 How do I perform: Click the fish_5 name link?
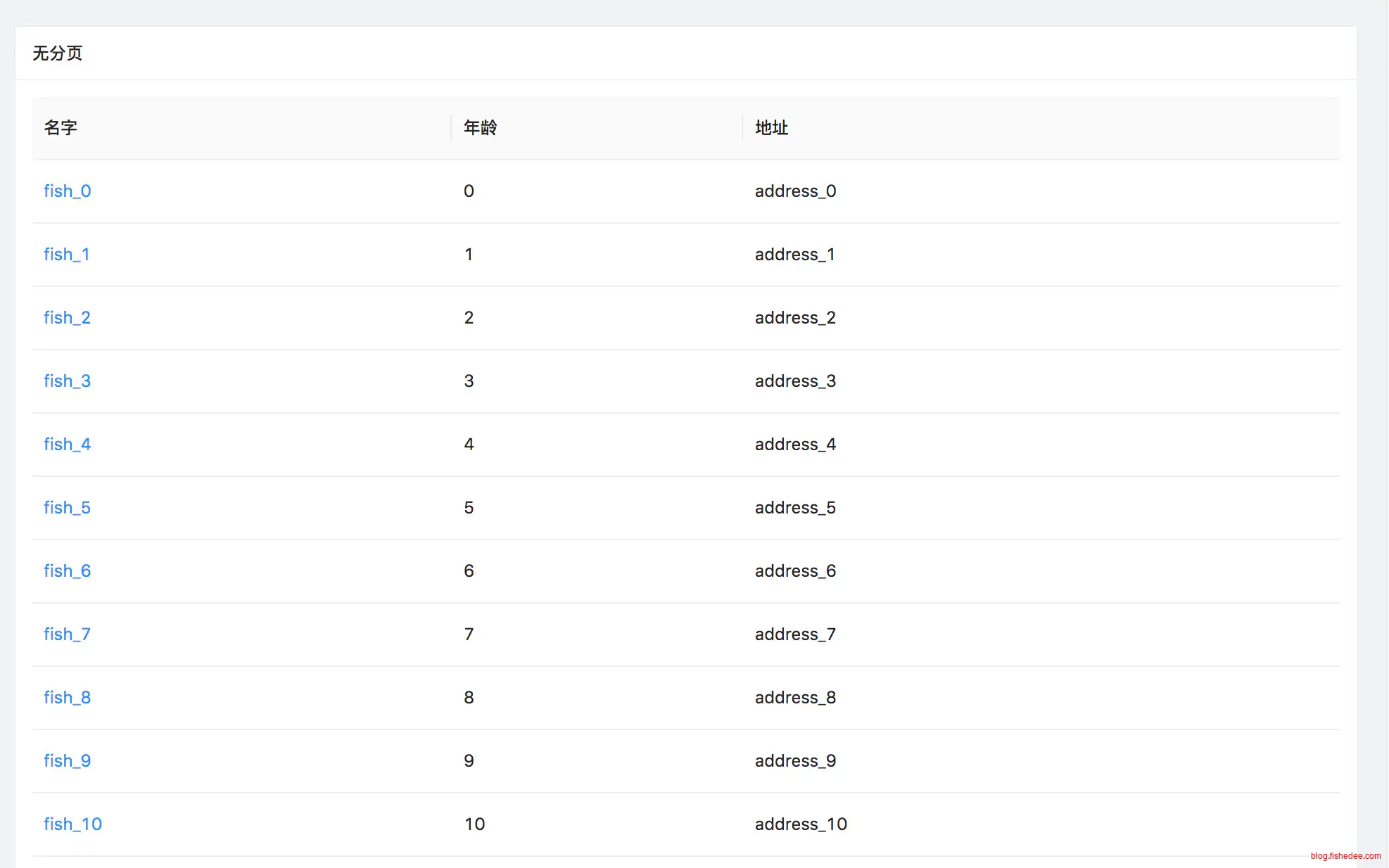pyautogui.click(x=67, y=508)
